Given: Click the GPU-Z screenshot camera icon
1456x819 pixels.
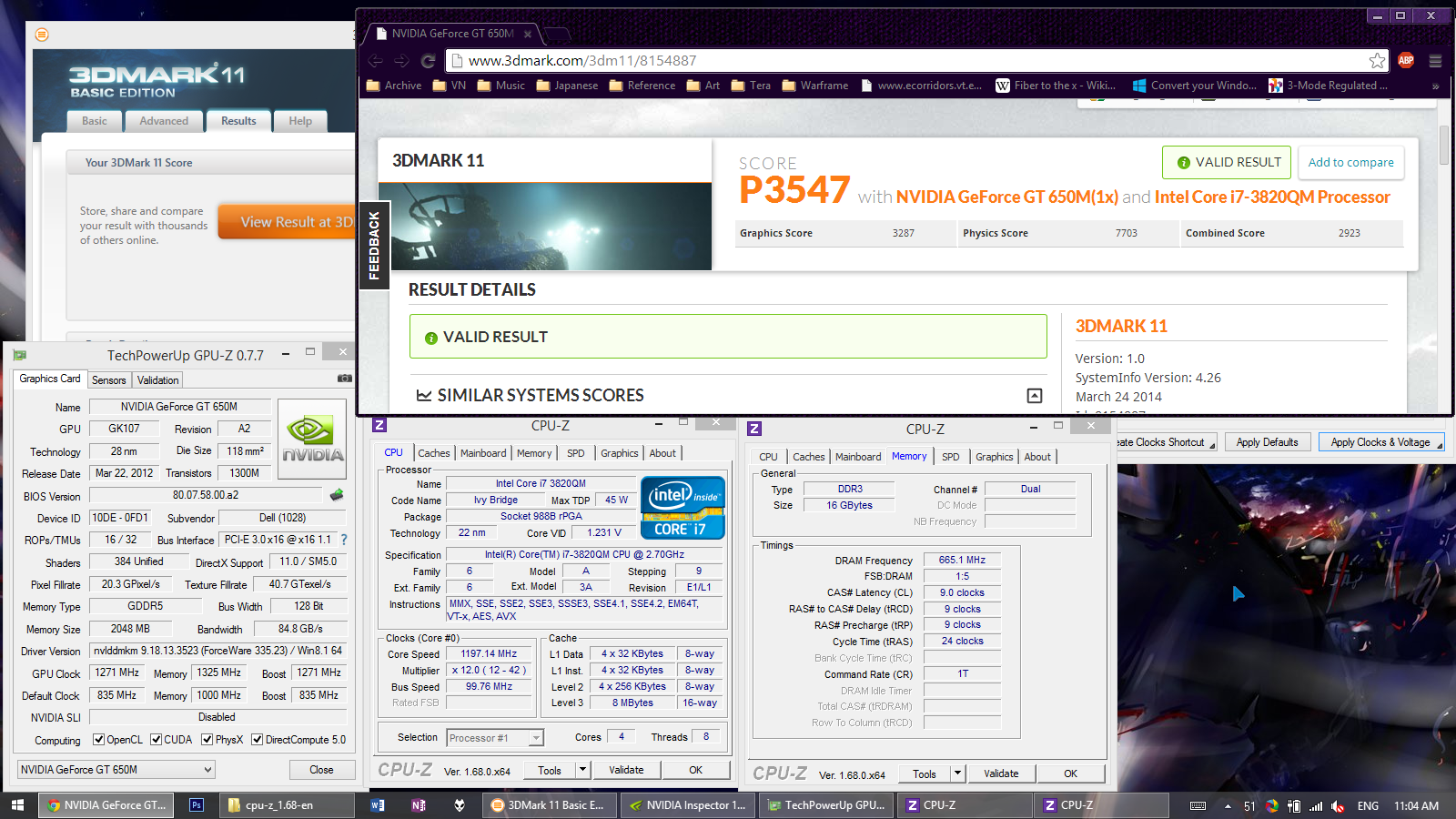Looking at the screenshot, I should 345,379.
